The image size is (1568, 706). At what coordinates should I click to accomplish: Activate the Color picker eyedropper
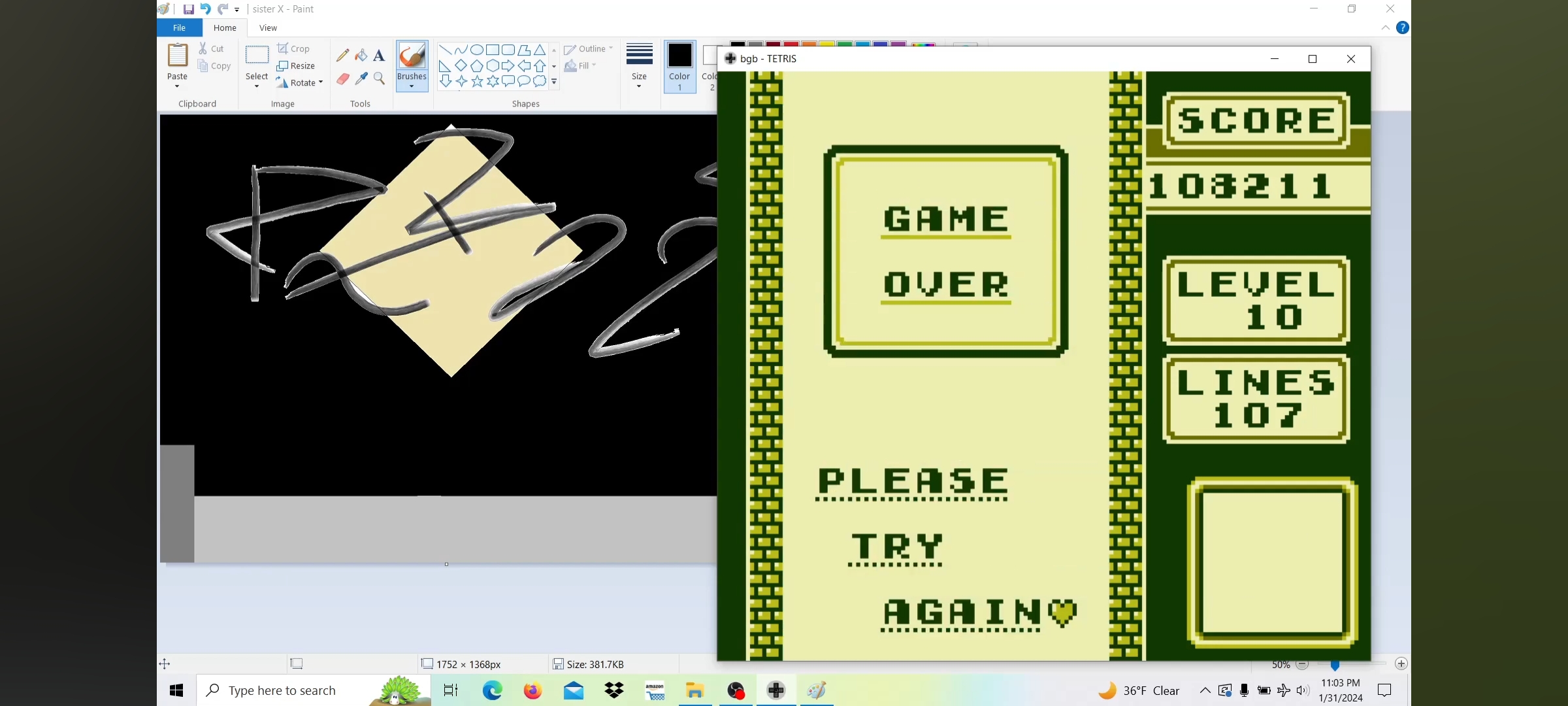tap(361, 79)
